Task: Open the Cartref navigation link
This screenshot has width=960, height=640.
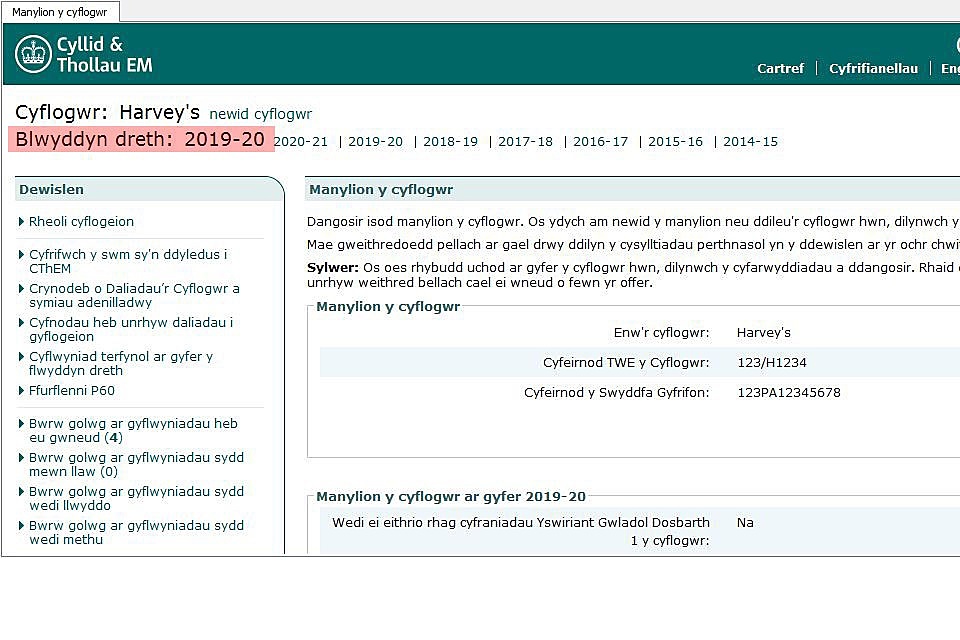Action: click(x=780, y=68)
